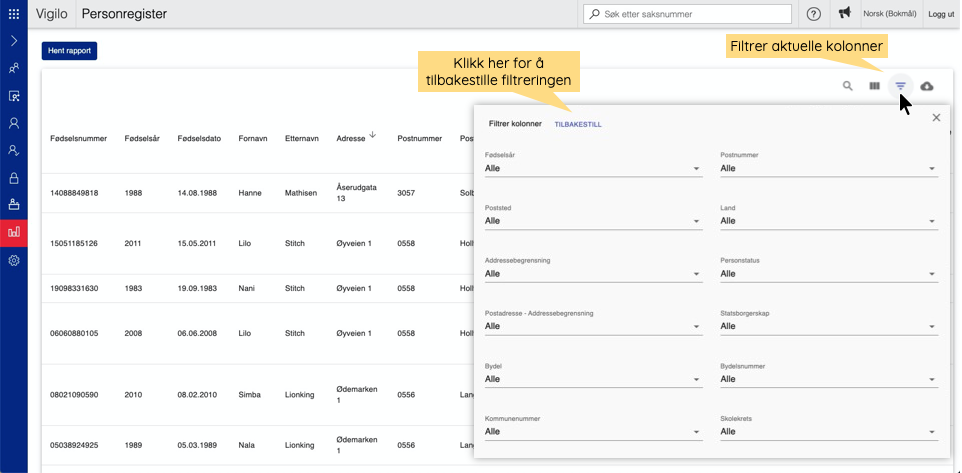Screen dimensions: 962x473
Task: Expand the Postnummer filter dropdown
Action: point(829,169)
